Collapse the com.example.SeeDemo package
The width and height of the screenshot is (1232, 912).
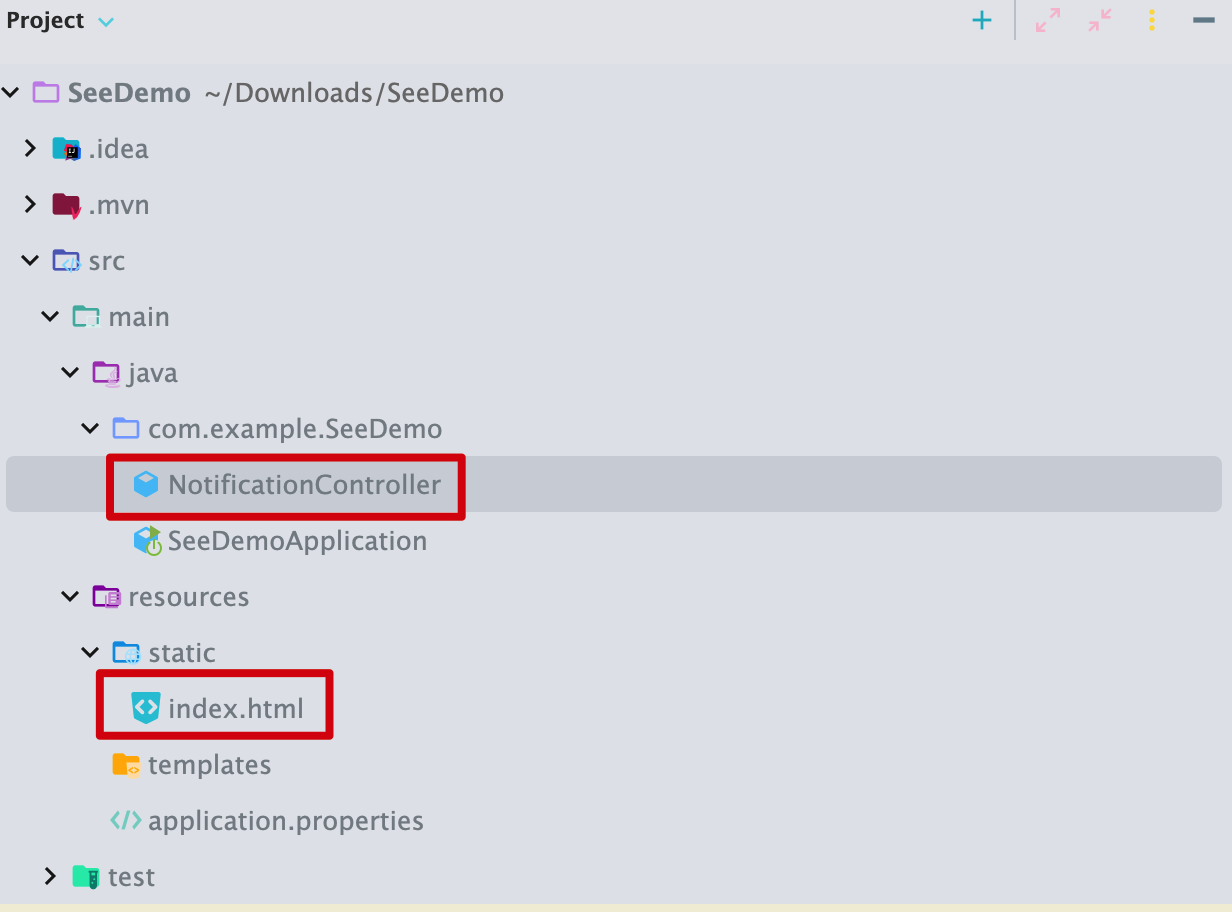pos(91,429)
